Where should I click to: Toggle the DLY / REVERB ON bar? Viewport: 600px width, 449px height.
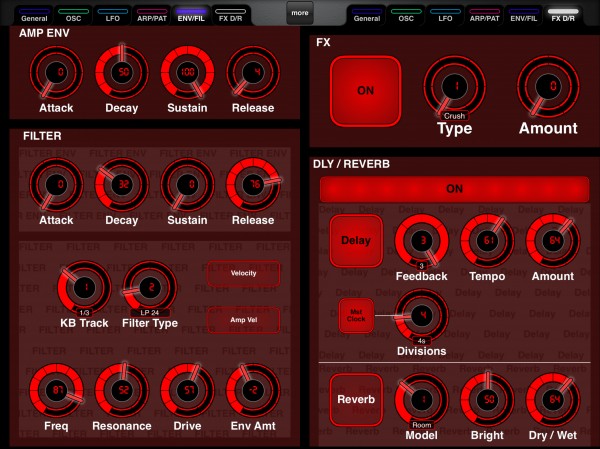(x=454, y=189)
